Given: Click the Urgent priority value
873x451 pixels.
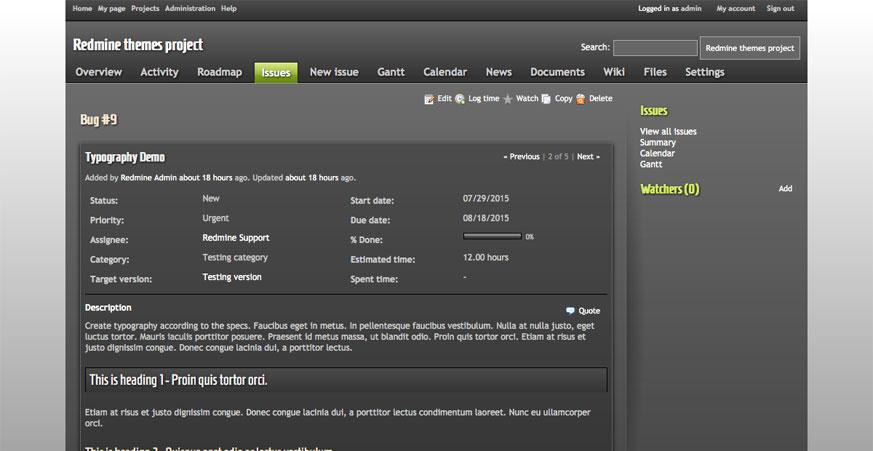Looking at the screenshot, I should click(x=215, y=218).
